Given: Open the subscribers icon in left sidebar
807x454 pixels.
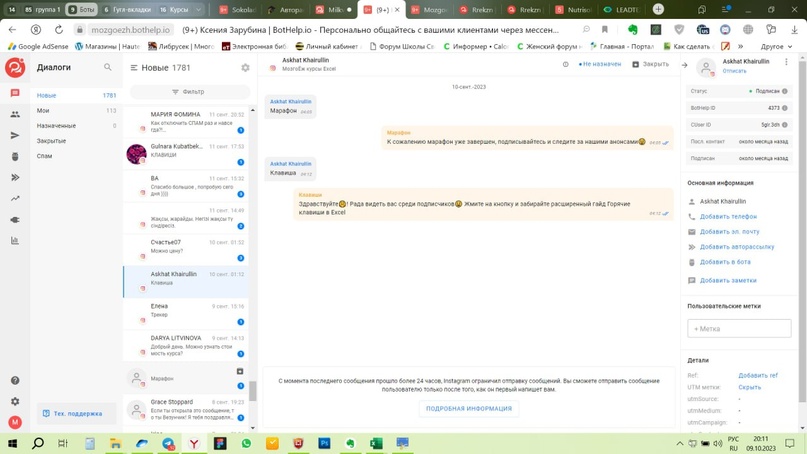Looking at the screenshot, I should click(15, 114).
